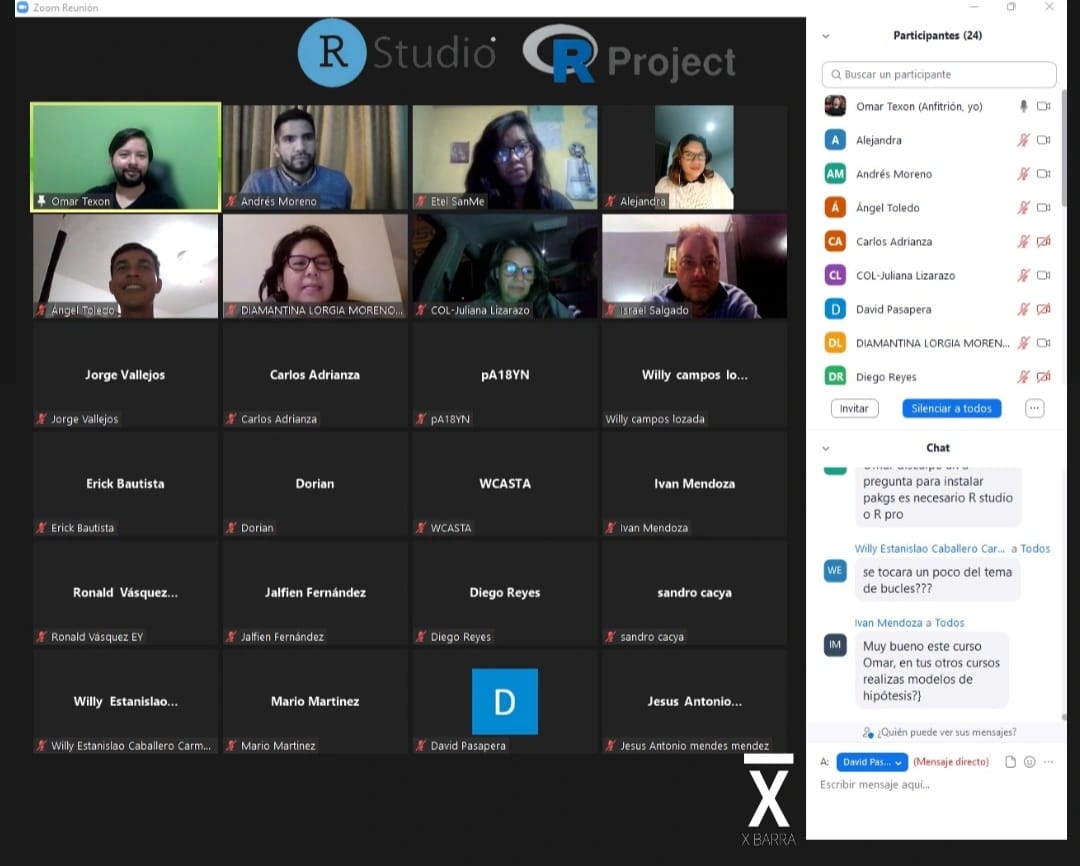Select Etel SanMe's video tile
Screen dimensions: 1080x866
coord(505,157)
